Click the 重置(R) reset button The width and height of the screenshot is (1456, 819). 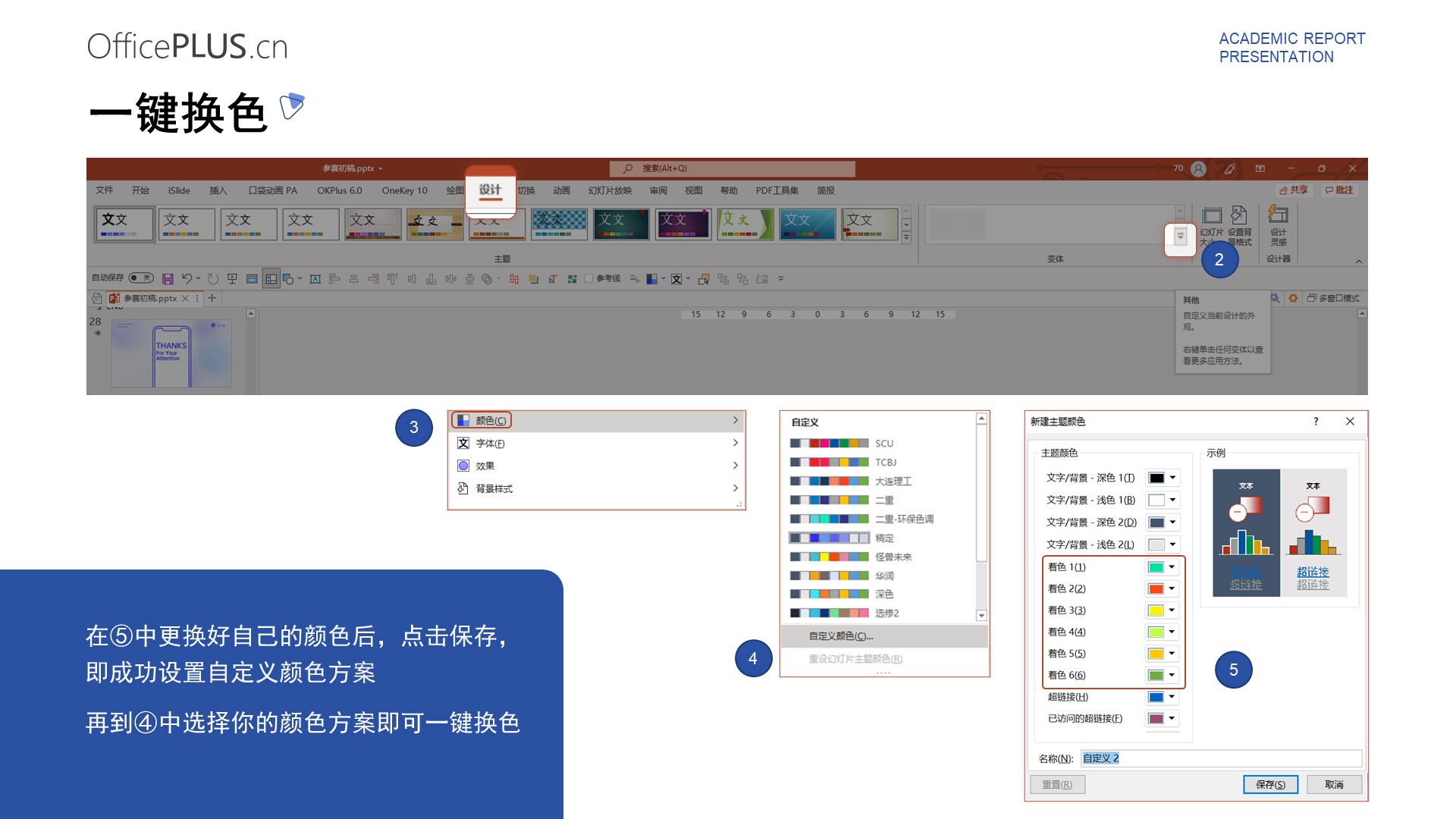coord(1057,785)
